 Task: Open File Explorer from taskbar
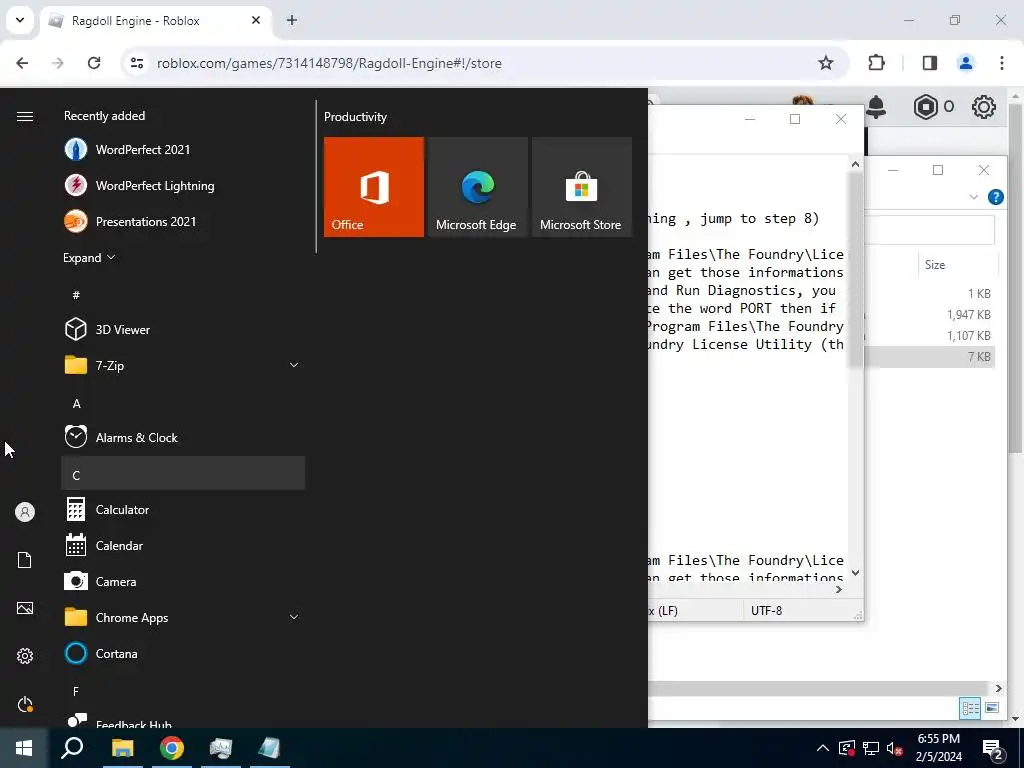click(122, 748)
